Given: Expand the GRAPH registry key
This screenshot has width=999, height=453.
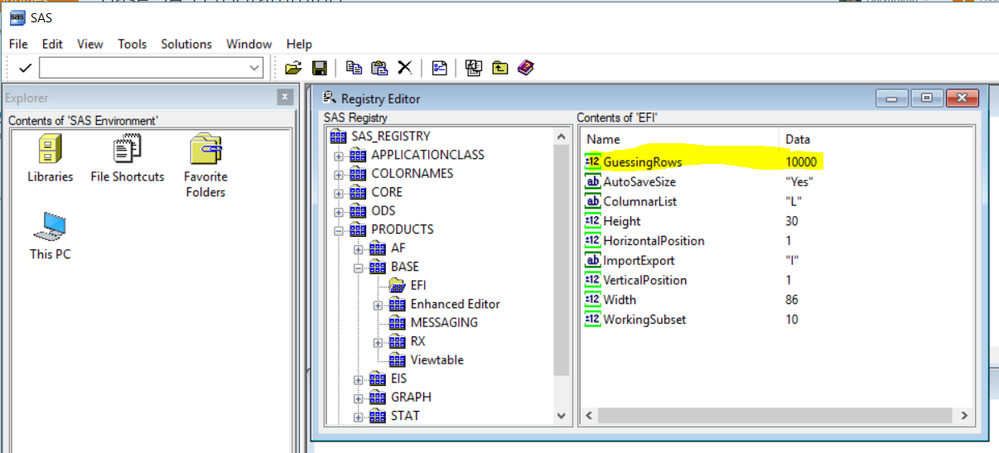Looking at the screenshot, I should pos(358,398).
